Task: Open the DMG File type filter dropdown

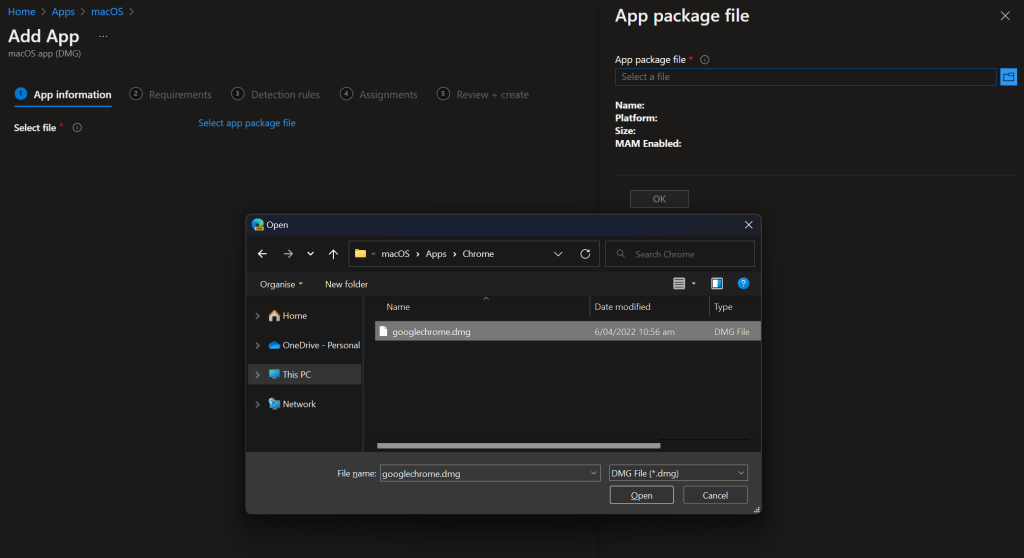Action: click(678, 473)
